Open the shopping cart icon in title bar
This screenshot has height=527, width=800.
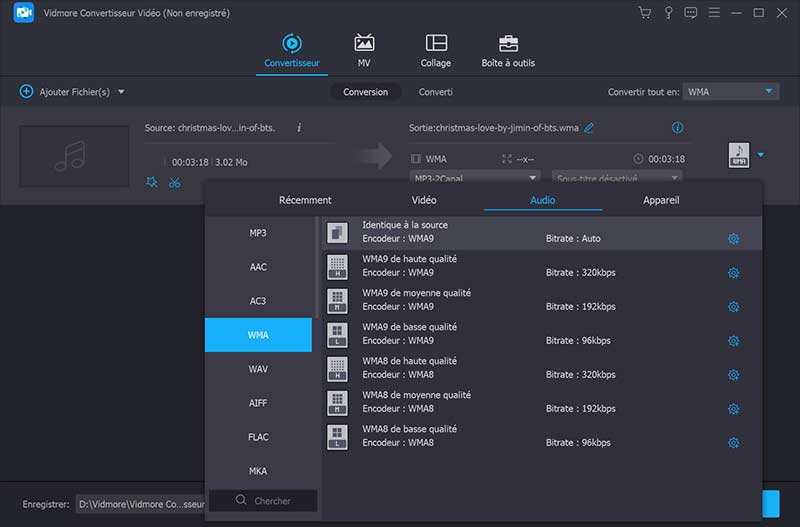[644, 13]
